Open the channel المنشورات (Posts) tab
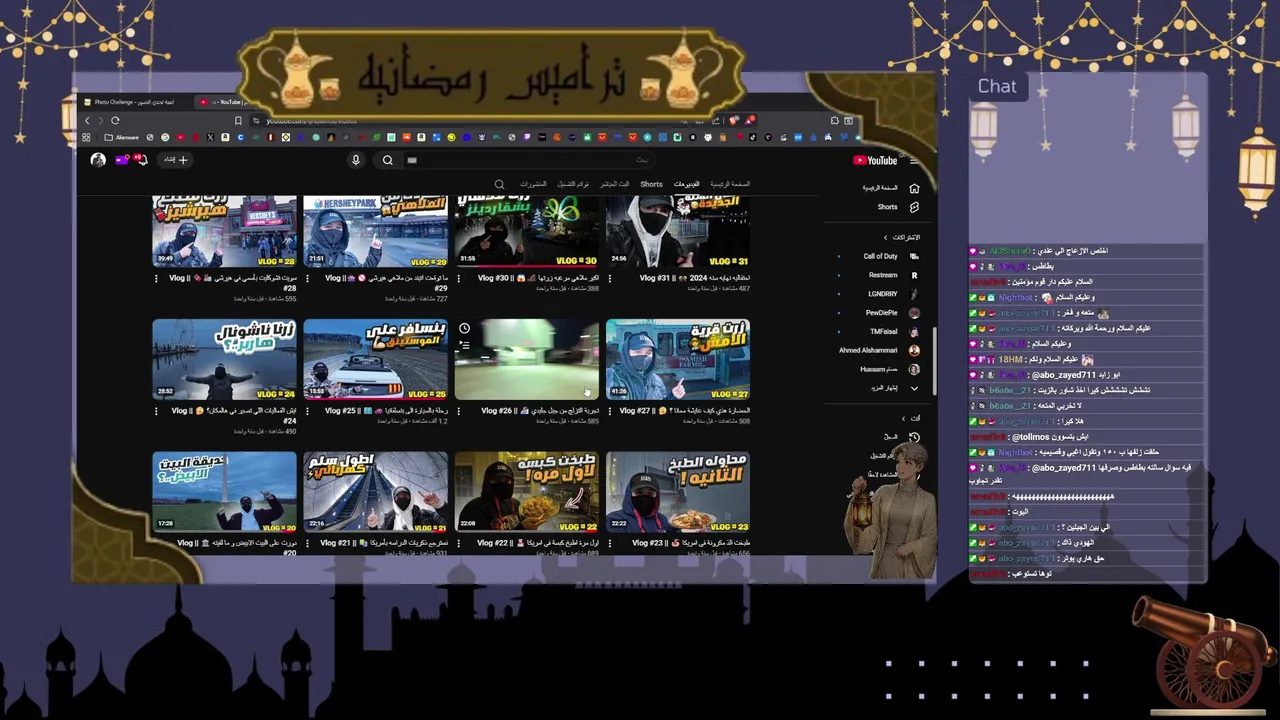The image size is (1280, 720). [532, 184]
